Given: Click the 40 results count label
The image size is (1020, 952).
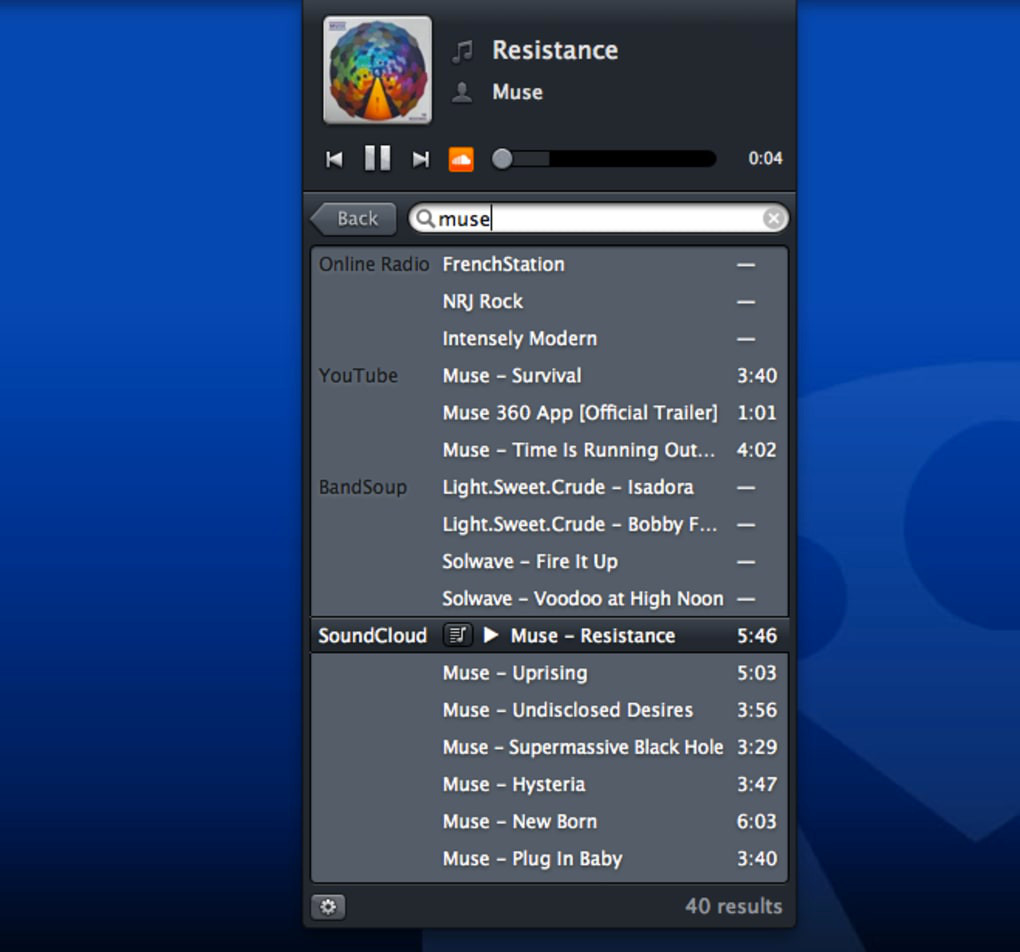Looking at the screenshot, I should 734,906.
